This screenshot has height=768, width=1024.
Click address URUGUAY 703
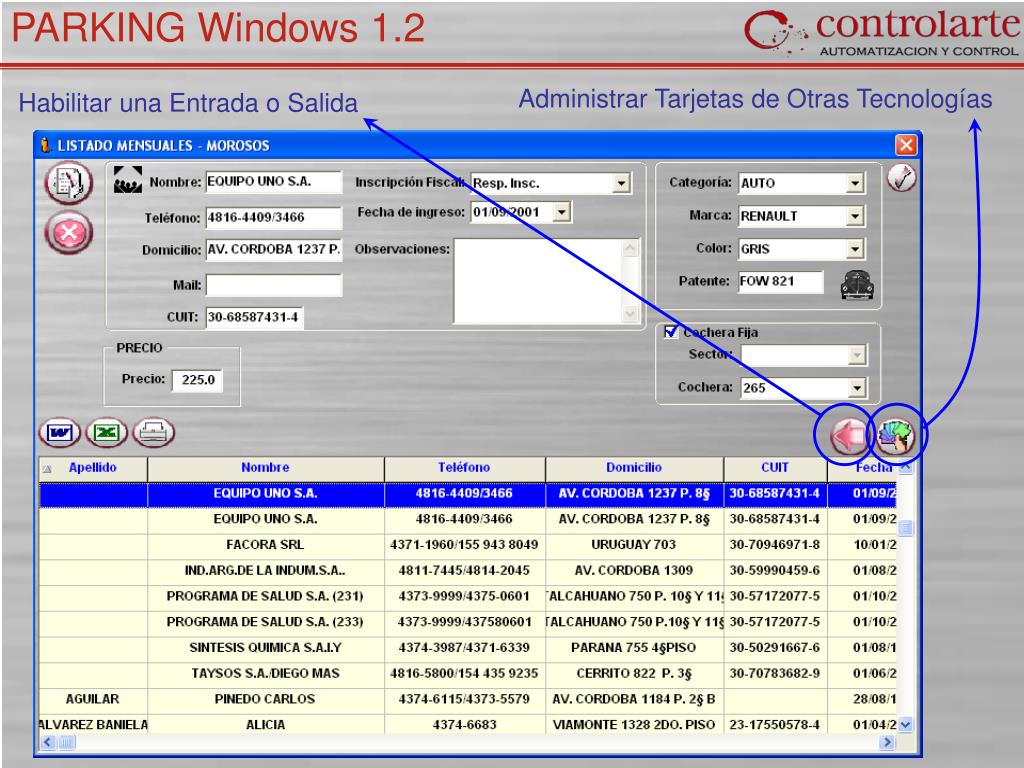tap(633, 545)
